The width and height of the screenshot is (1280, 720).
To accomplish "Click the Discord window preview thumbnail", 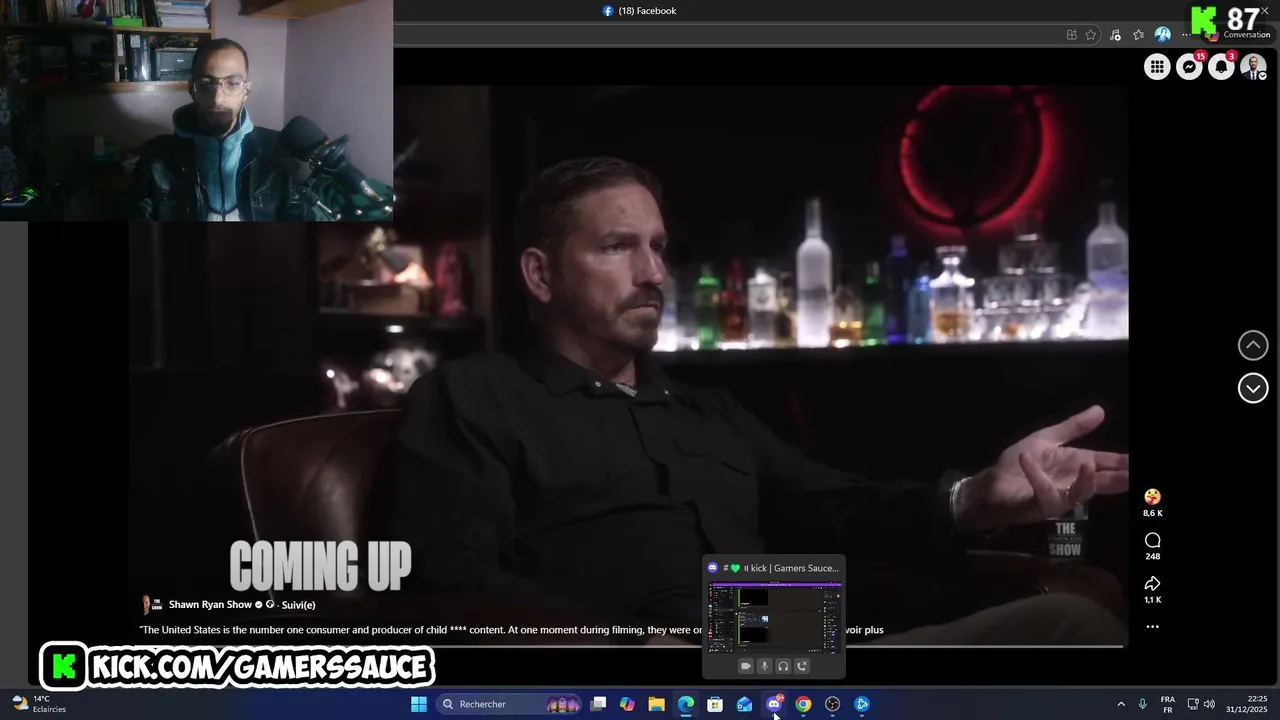I will click(x=775, y=616).
